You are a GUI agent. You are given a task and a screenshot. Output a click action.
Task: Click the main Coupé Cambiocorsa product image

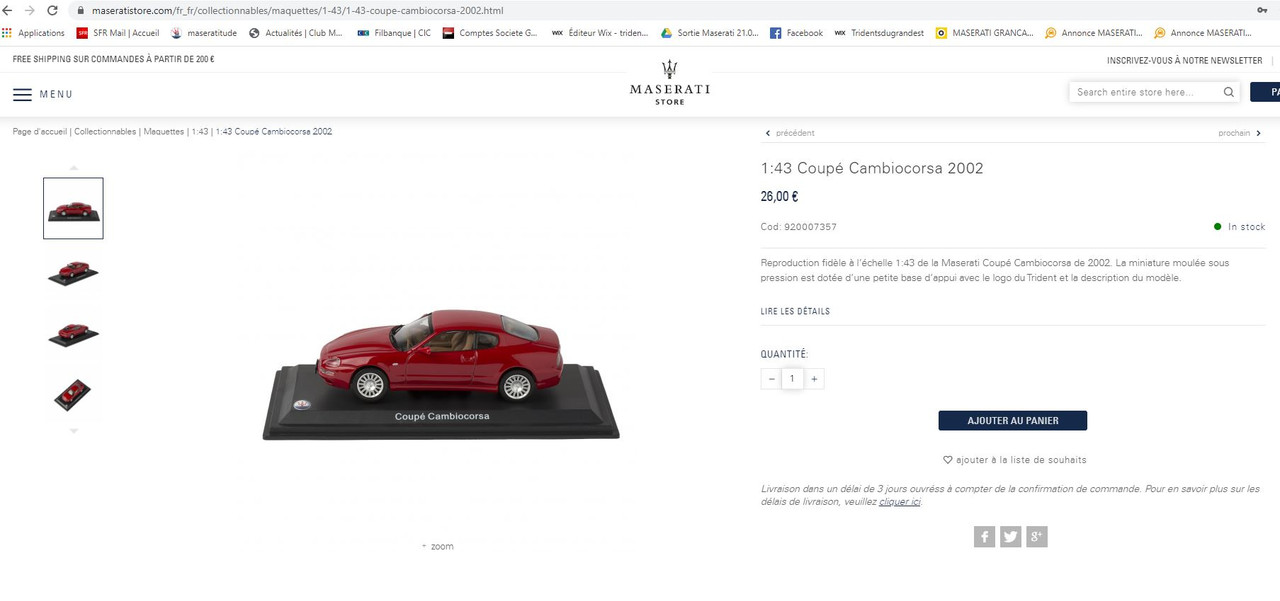441,375
